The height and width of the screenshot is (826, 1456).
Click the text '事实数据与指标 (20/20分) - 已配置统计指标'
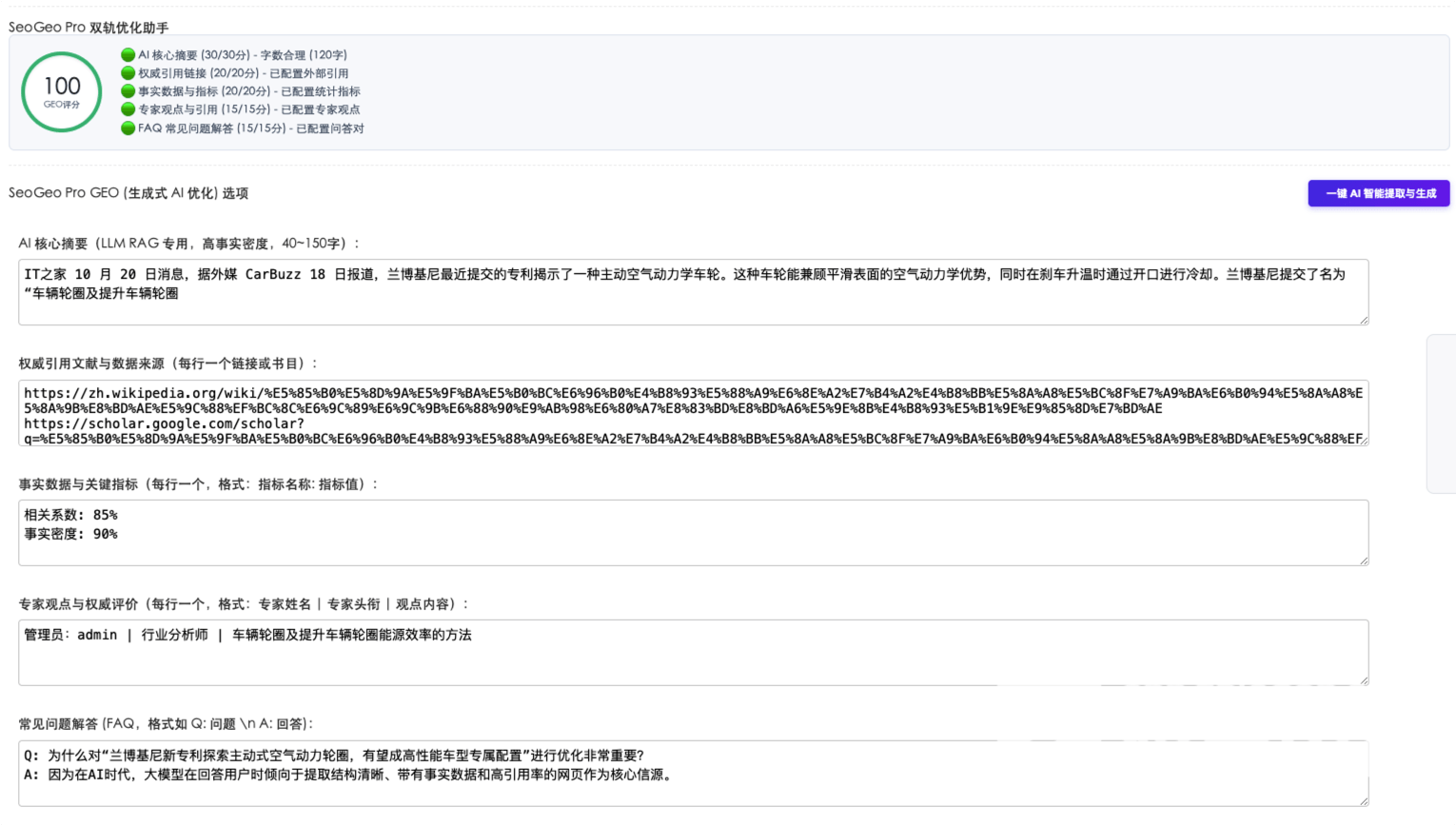click(249, 91)
